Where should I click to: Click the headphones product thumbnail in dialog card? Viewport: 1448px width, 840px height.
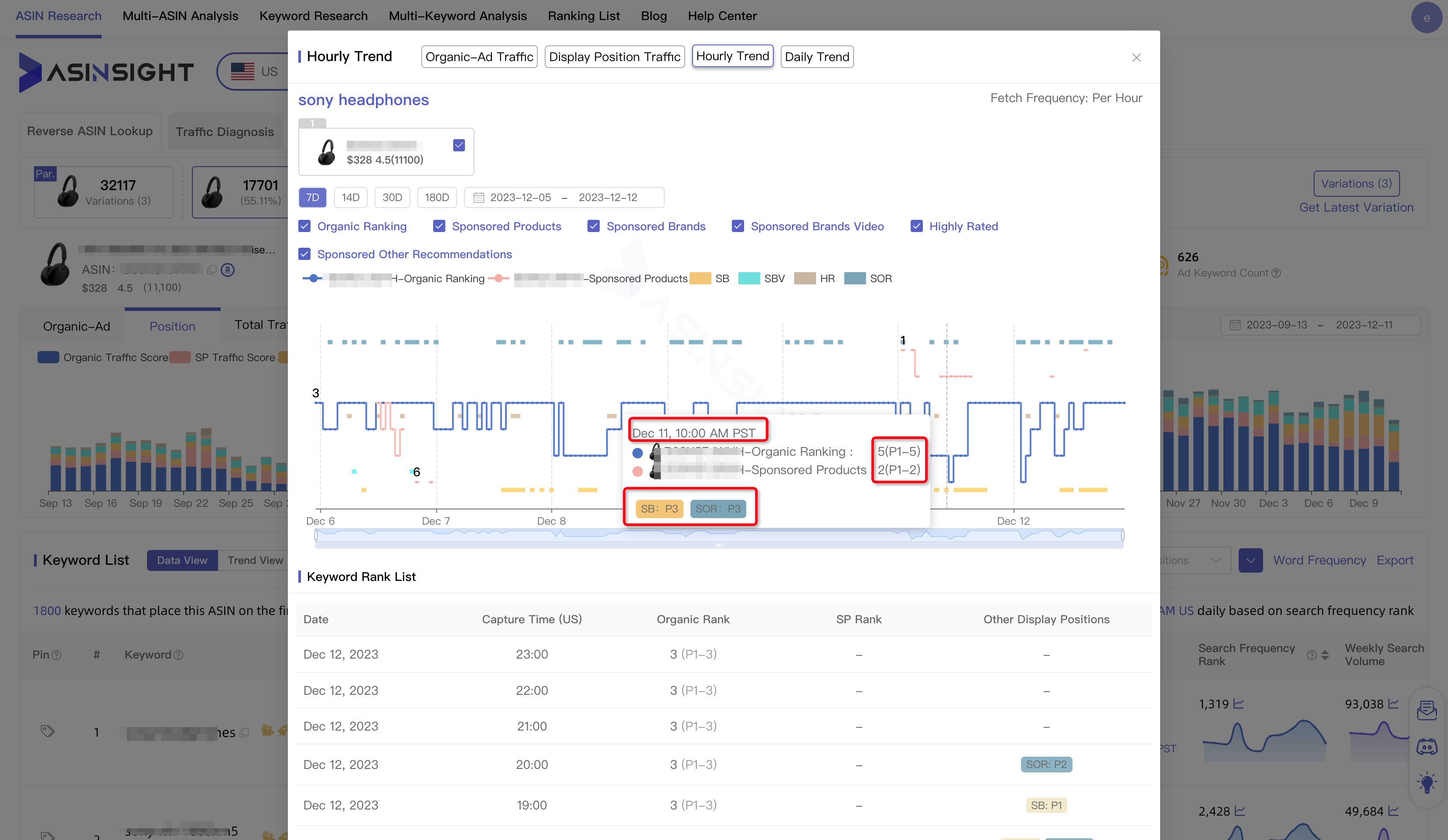click(326, 152)
